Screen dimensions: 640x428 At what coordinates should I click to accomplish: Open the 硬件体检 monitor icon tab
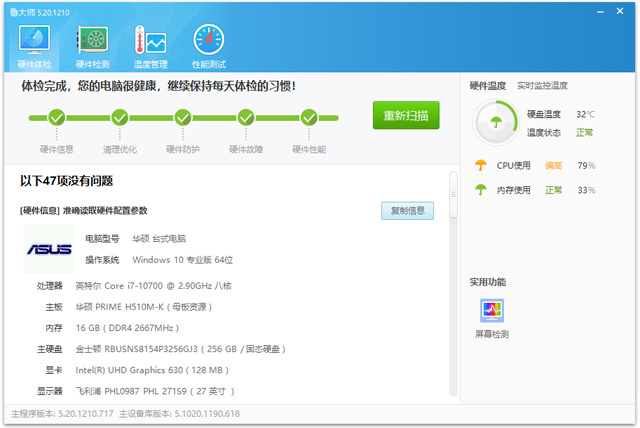coord(34,46)
